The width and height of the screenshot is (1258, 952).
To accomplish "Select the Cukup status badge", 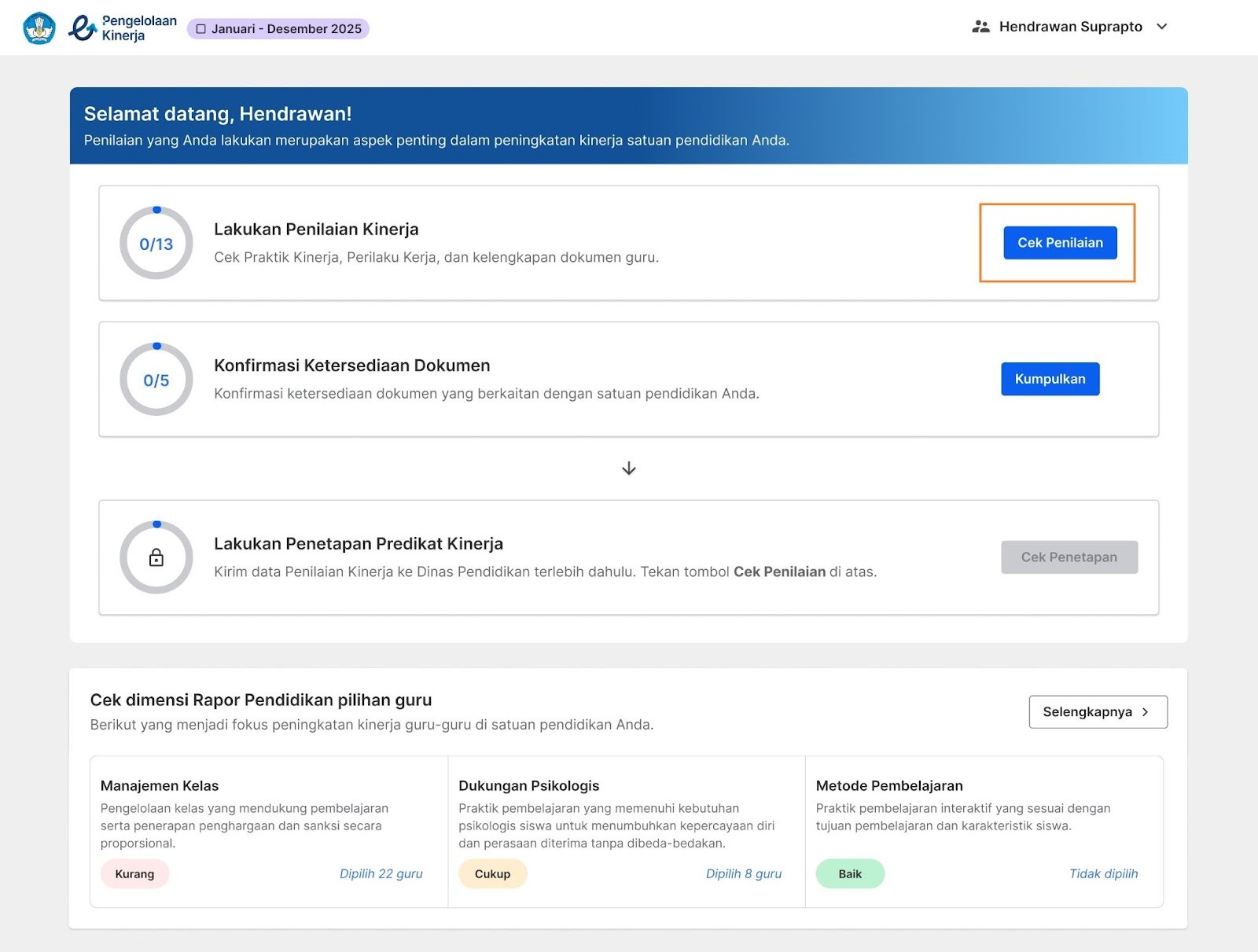I will coord(492,873).
